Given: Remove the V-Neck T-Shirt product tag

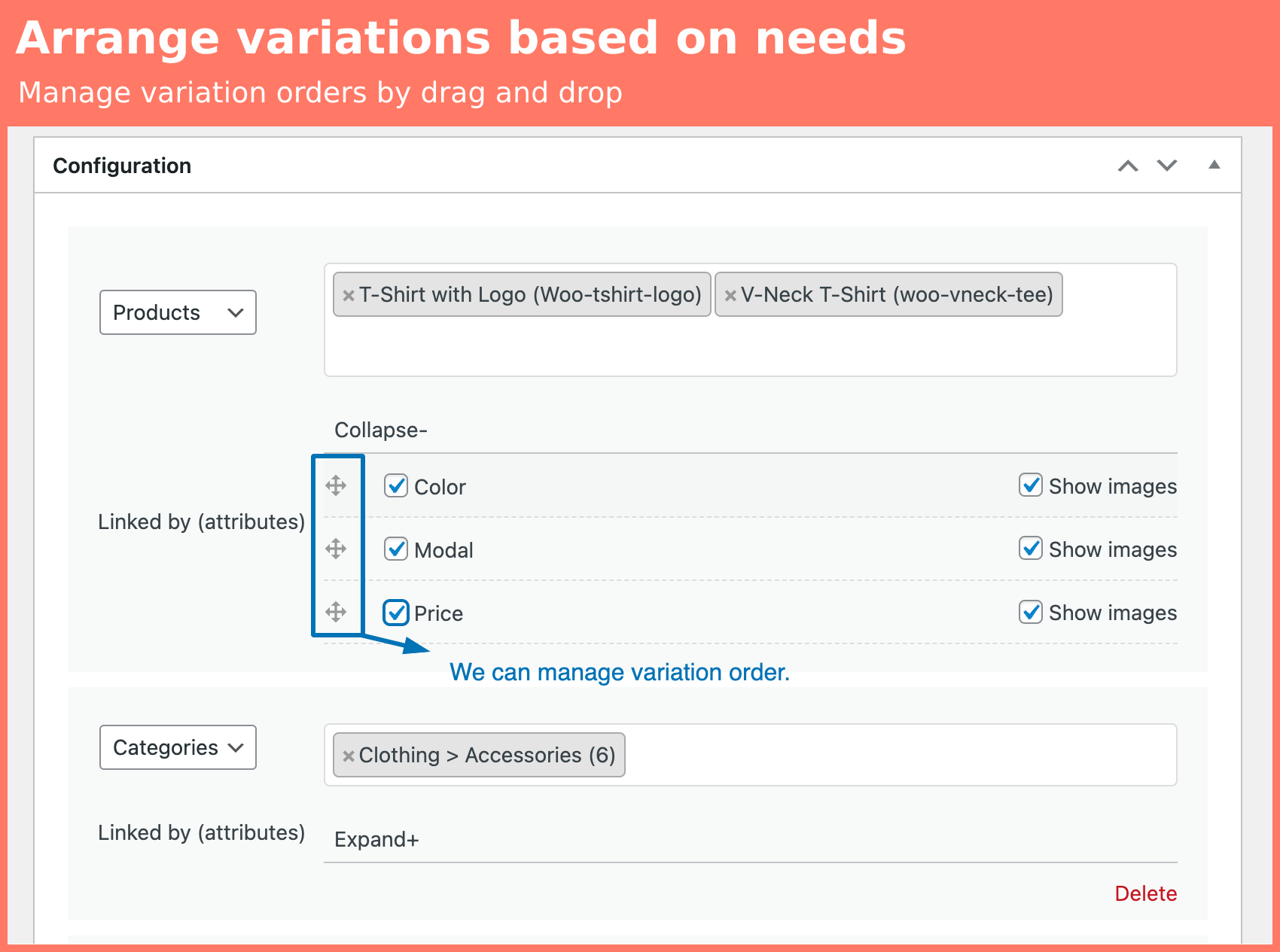Looking at the screenshot, I should [x=730, y=296].
